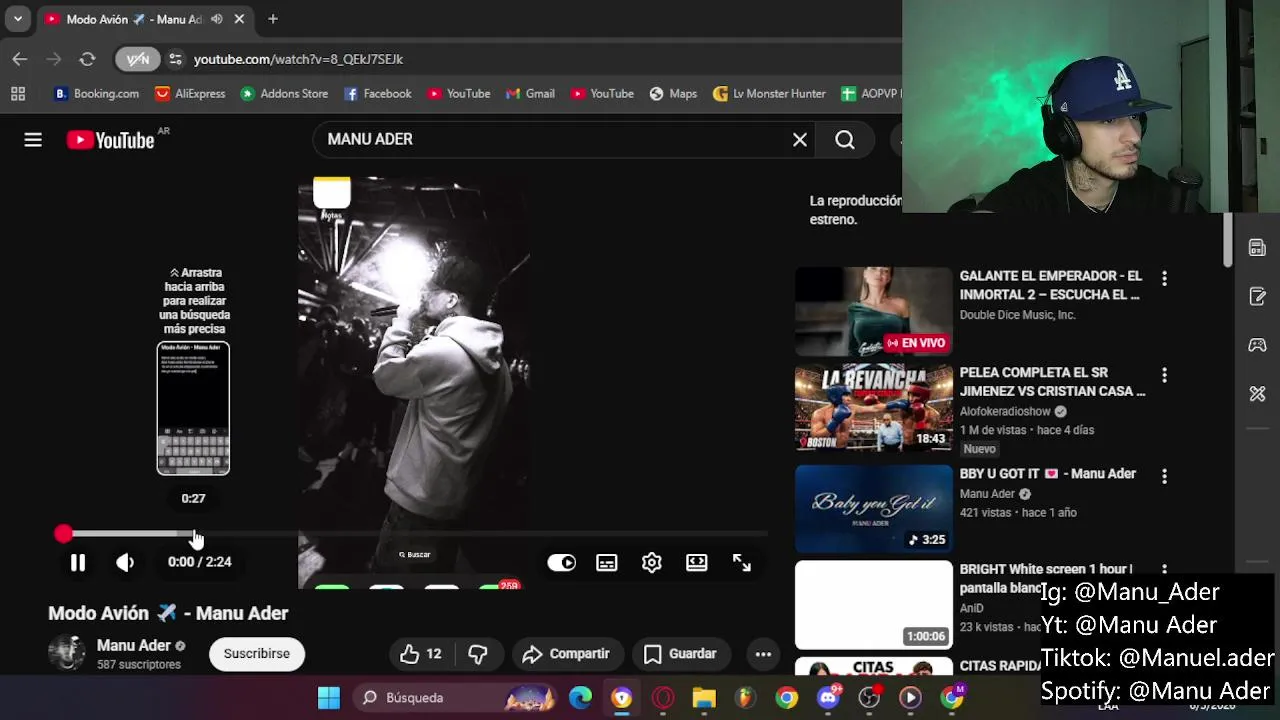This screenshot has height=720, width=1280.
Task: Click the related videos scrollbar
Action: click(x=1228, y=240)
